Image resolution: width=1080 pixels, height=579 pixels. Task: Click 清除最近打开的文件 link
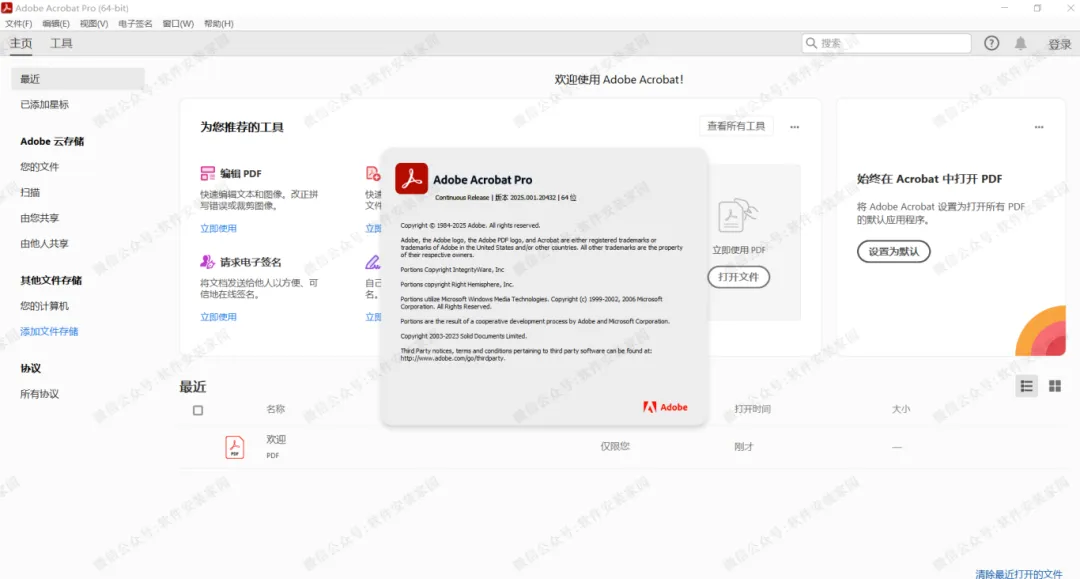pos(1019,573)
